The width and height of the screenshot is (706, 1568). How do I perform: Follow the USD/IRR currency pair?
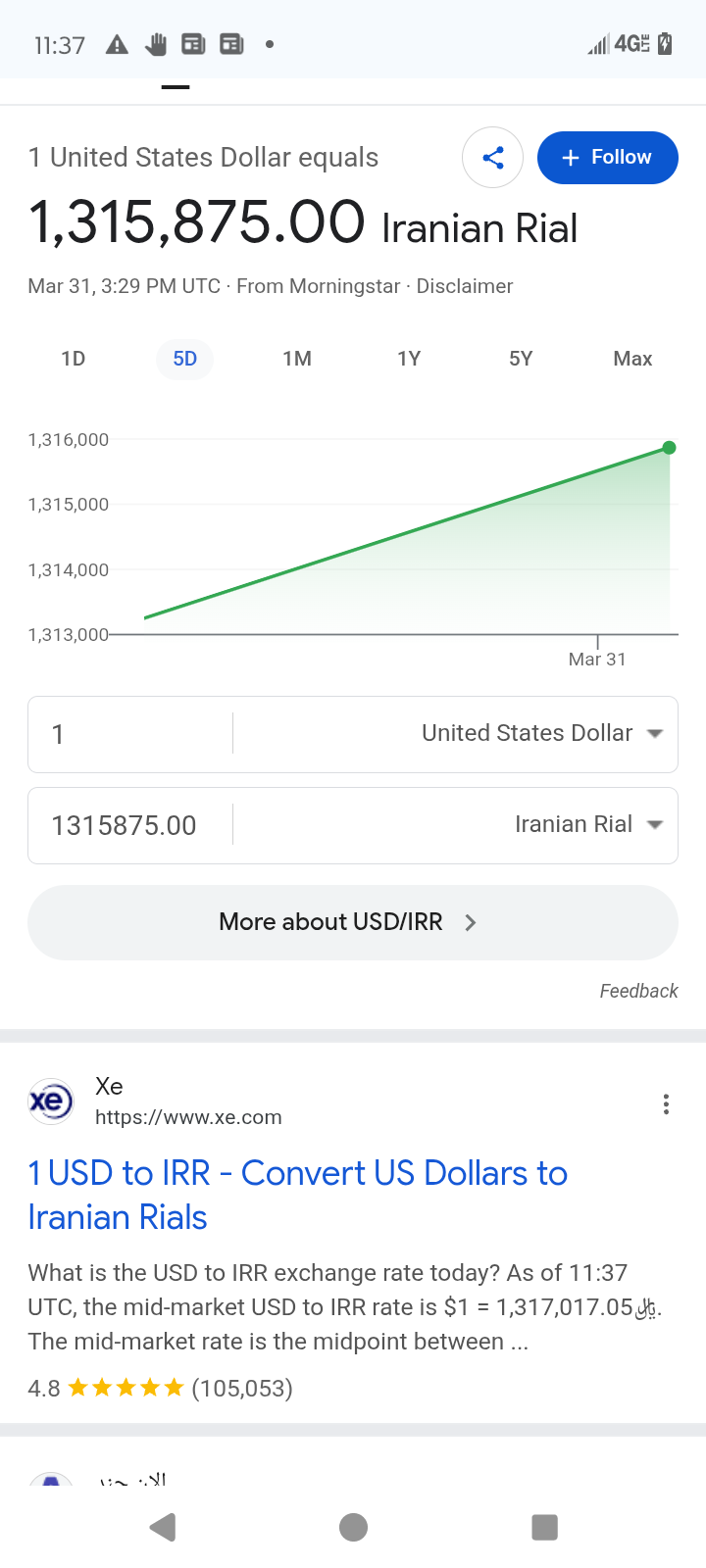[x=607, y=158]
